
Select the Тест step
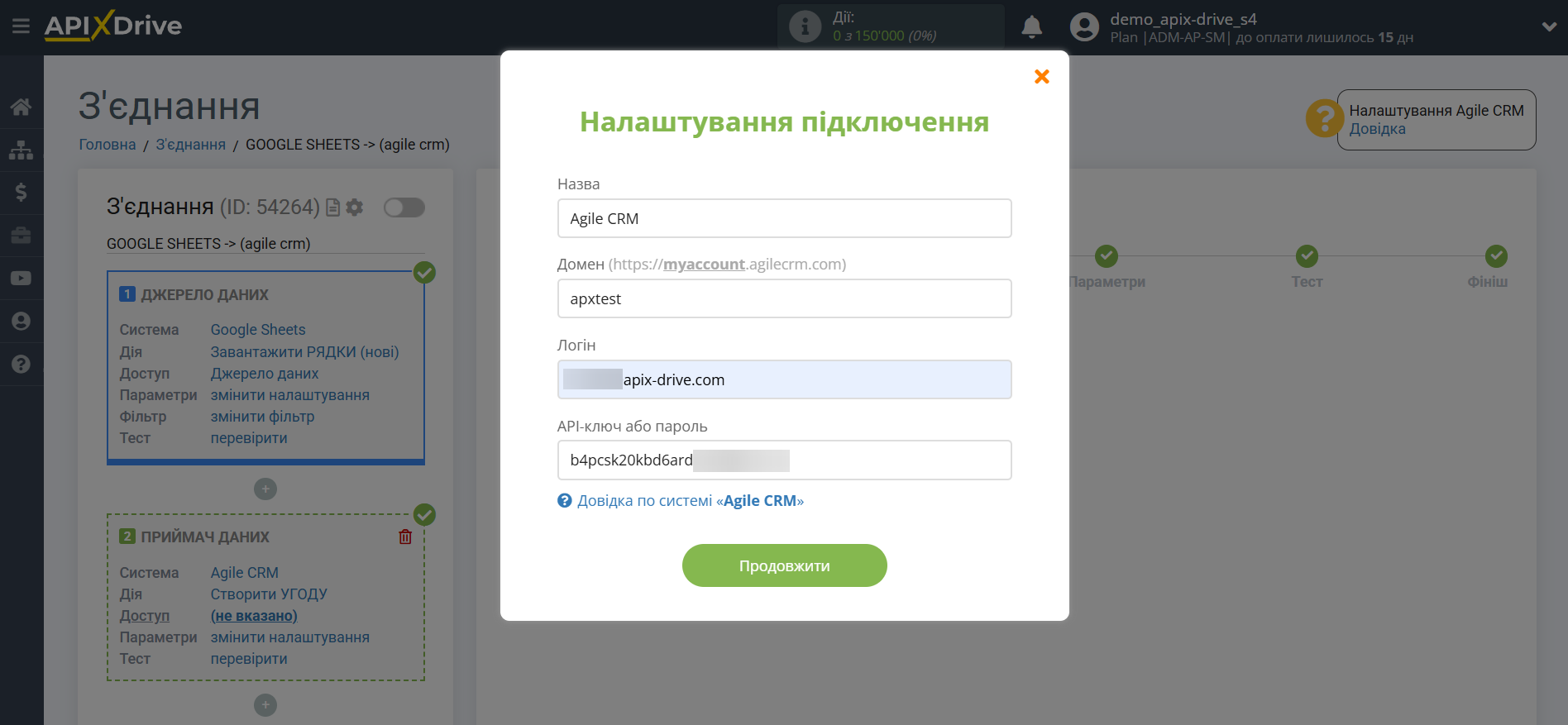[x=1307, y=281]
